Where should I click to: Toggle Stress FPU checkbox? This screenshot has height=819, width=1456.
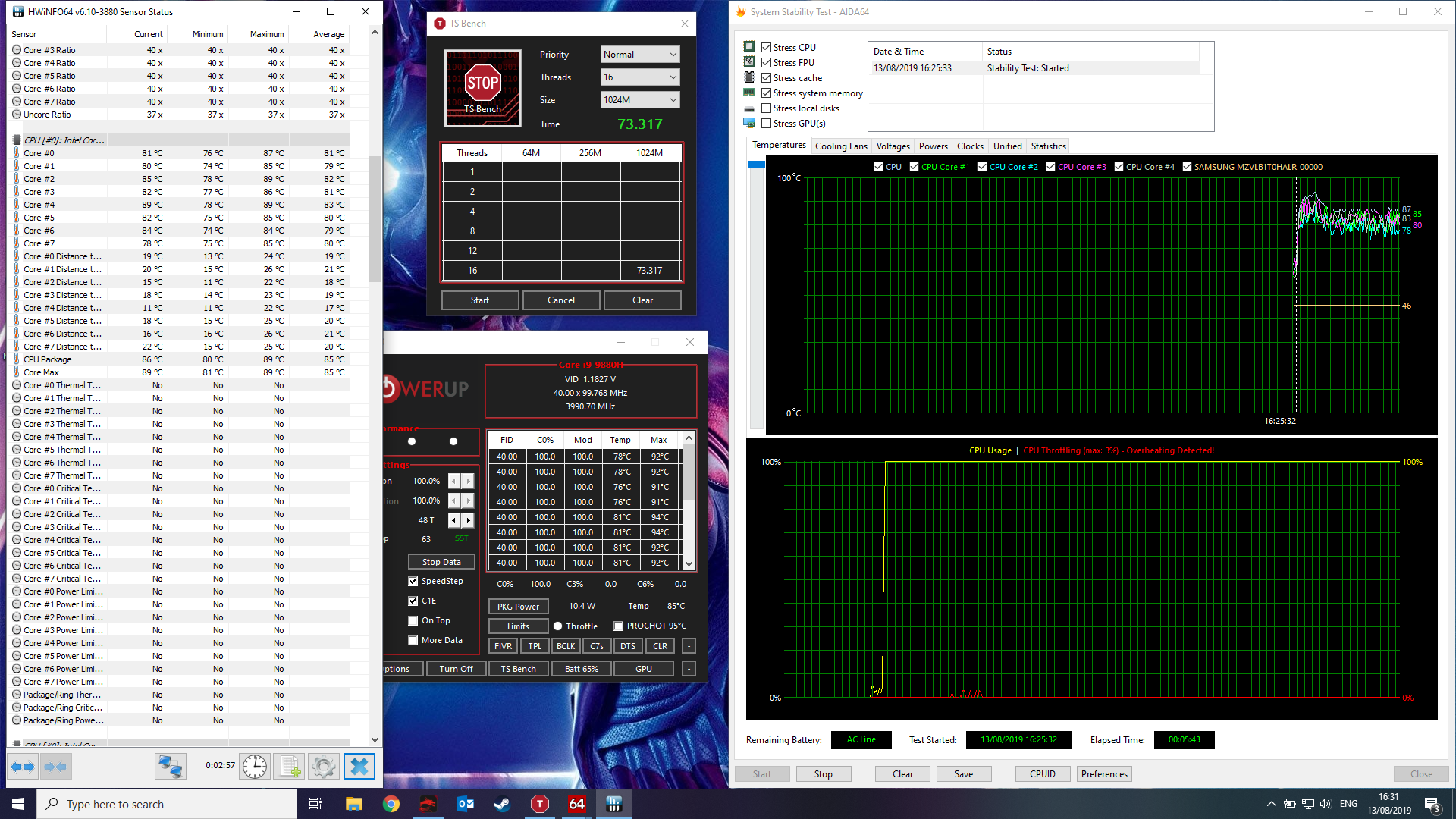pyautogui.click(x=766, y=62)
